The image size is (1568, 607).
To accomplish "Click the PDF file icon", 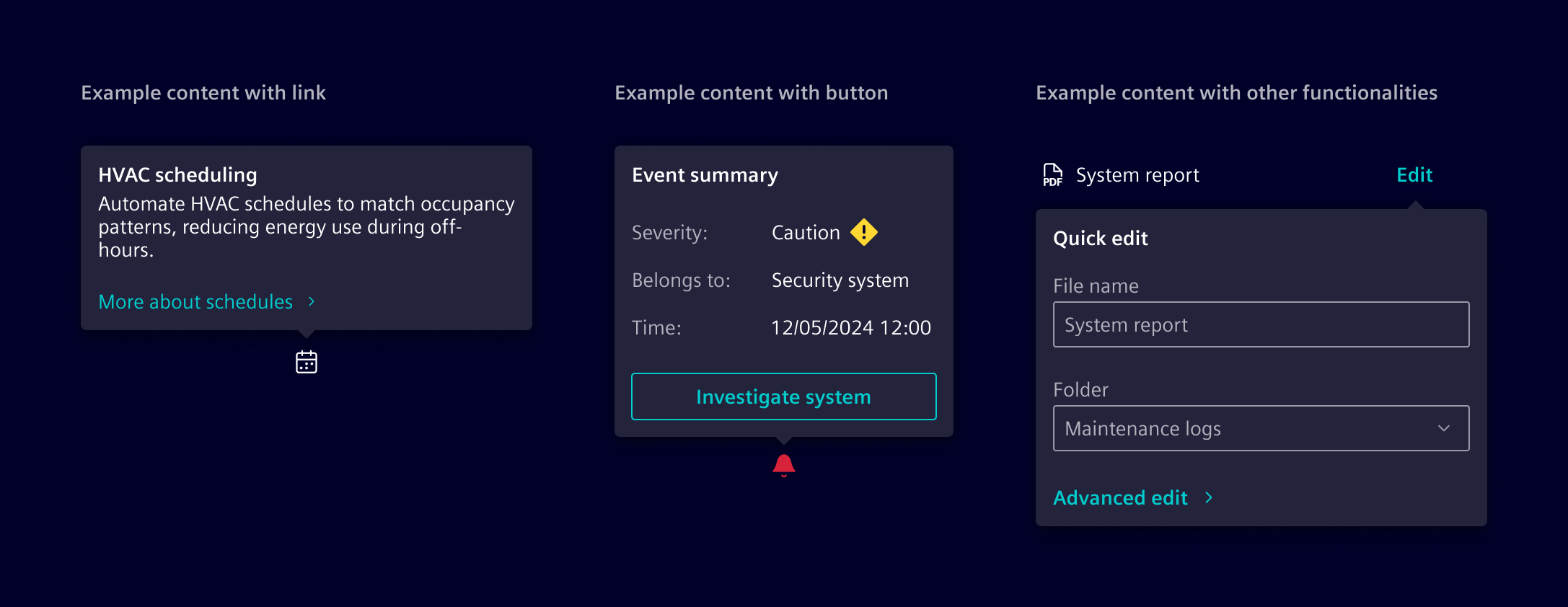I will [x=1053, y=174].
